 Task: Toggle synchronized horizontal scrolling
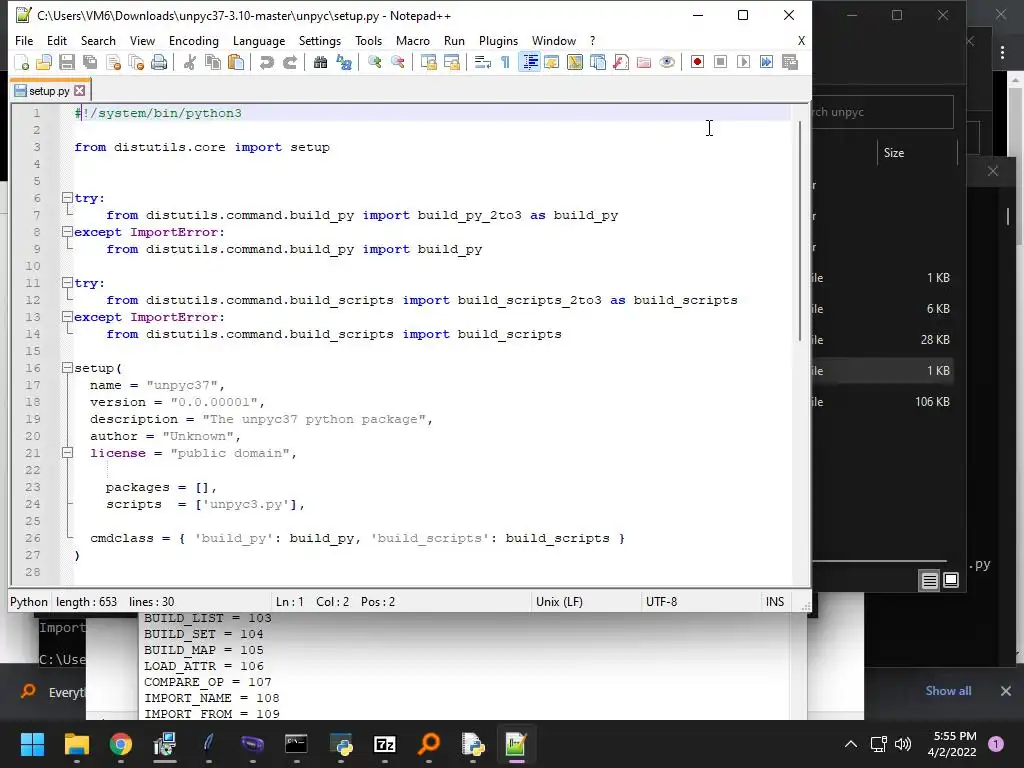click(x=451, y=62)
